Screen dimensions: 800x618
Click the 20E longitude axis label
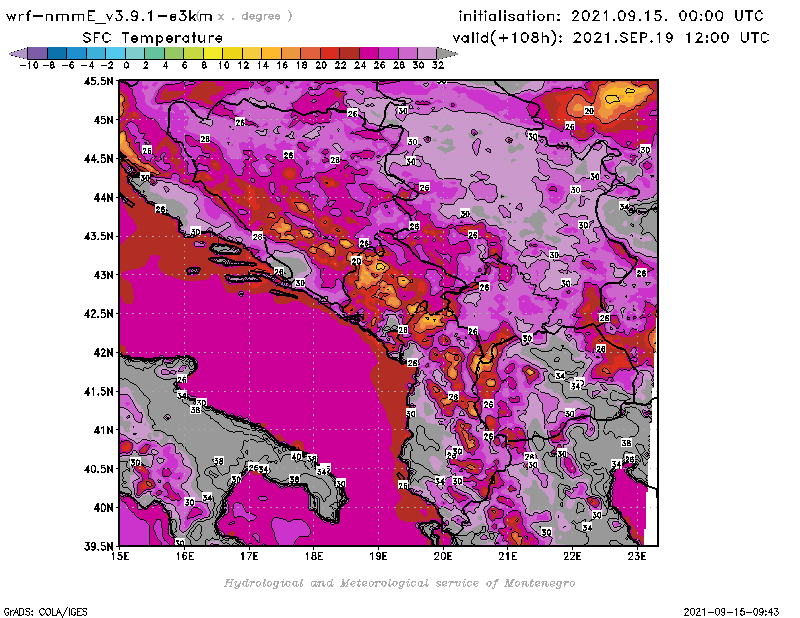443,556
